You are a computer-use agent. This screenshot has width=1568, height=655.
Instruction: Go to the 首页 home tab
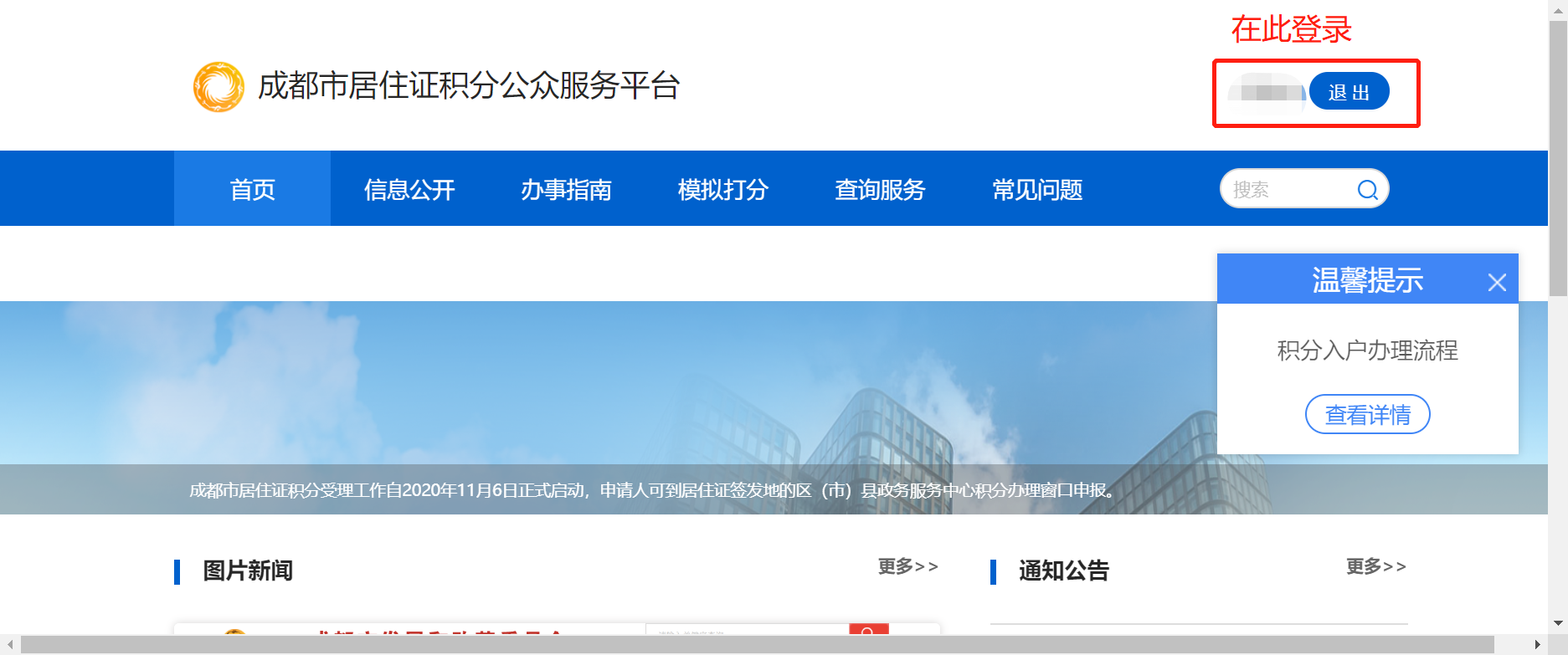point(252,190)
